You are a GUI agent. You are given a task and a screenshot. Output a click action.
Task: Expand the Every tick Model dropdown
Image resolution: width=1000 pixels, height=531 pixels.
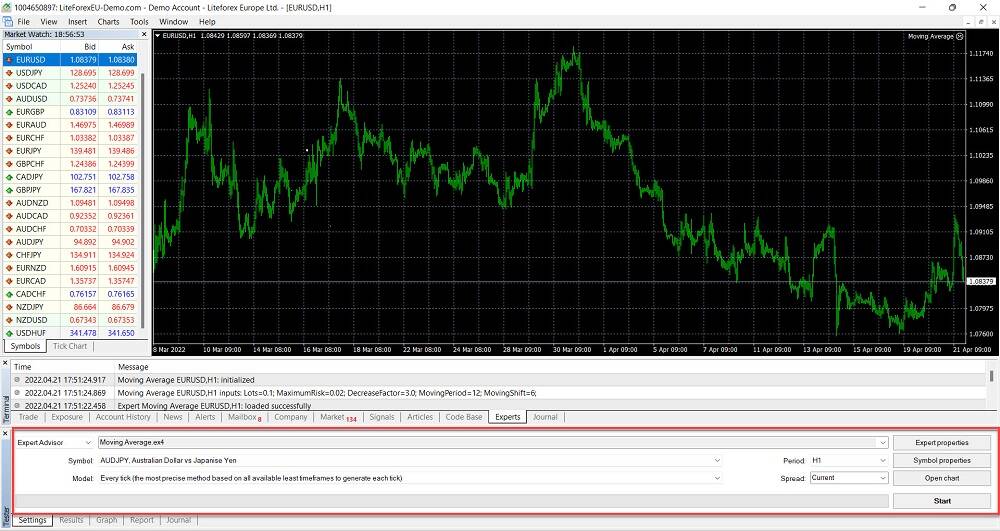click(717, 478)
